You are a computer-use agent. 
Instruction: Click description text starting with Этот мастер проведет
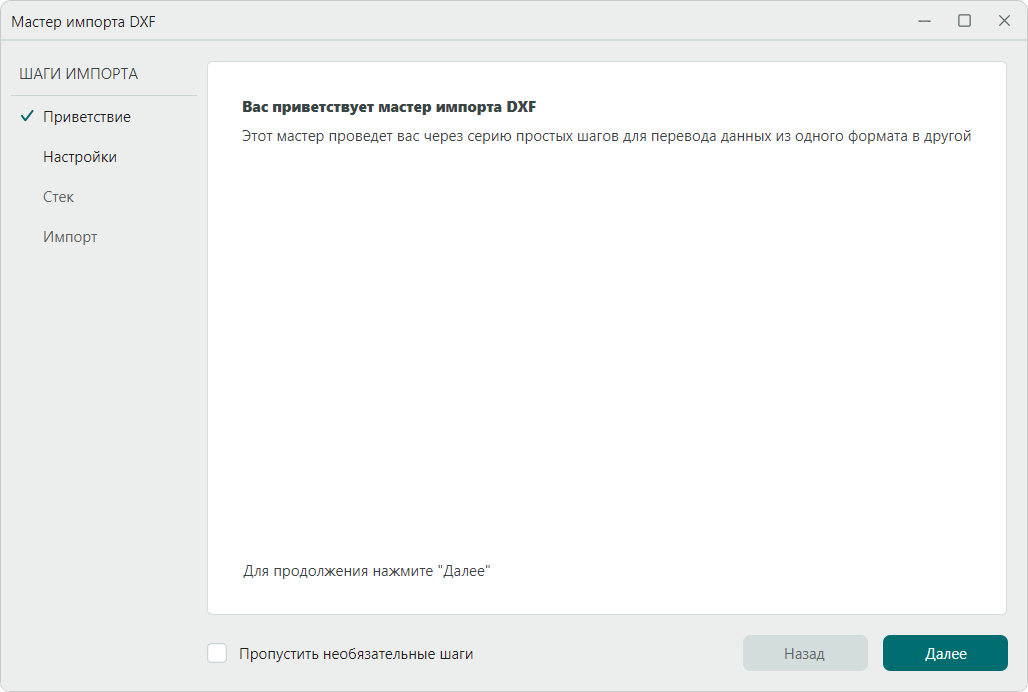click(x=606, y=136)
